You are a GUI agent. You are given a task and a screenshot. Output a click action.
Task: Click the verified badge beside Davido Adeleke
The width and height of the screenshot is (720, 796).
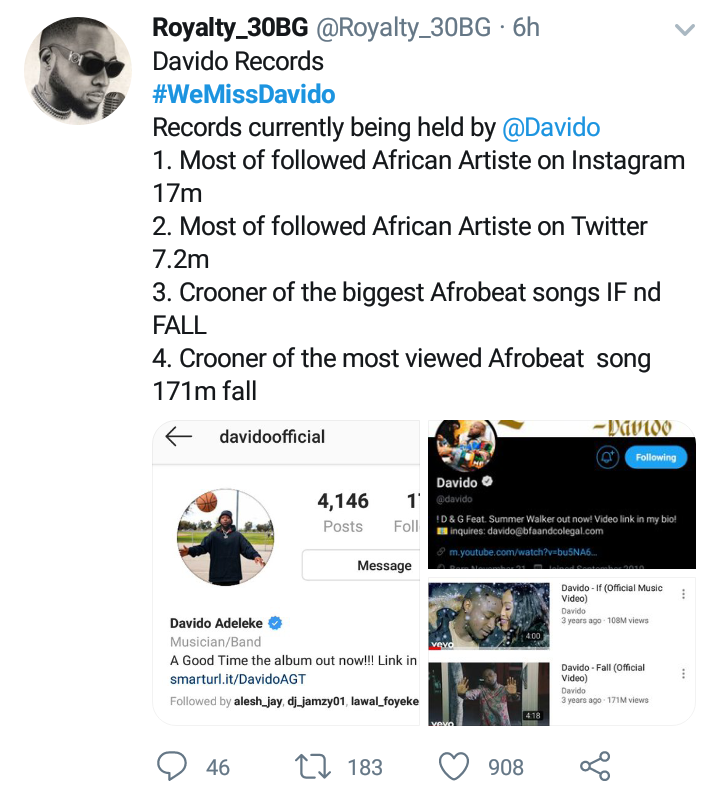coord(276,623)
